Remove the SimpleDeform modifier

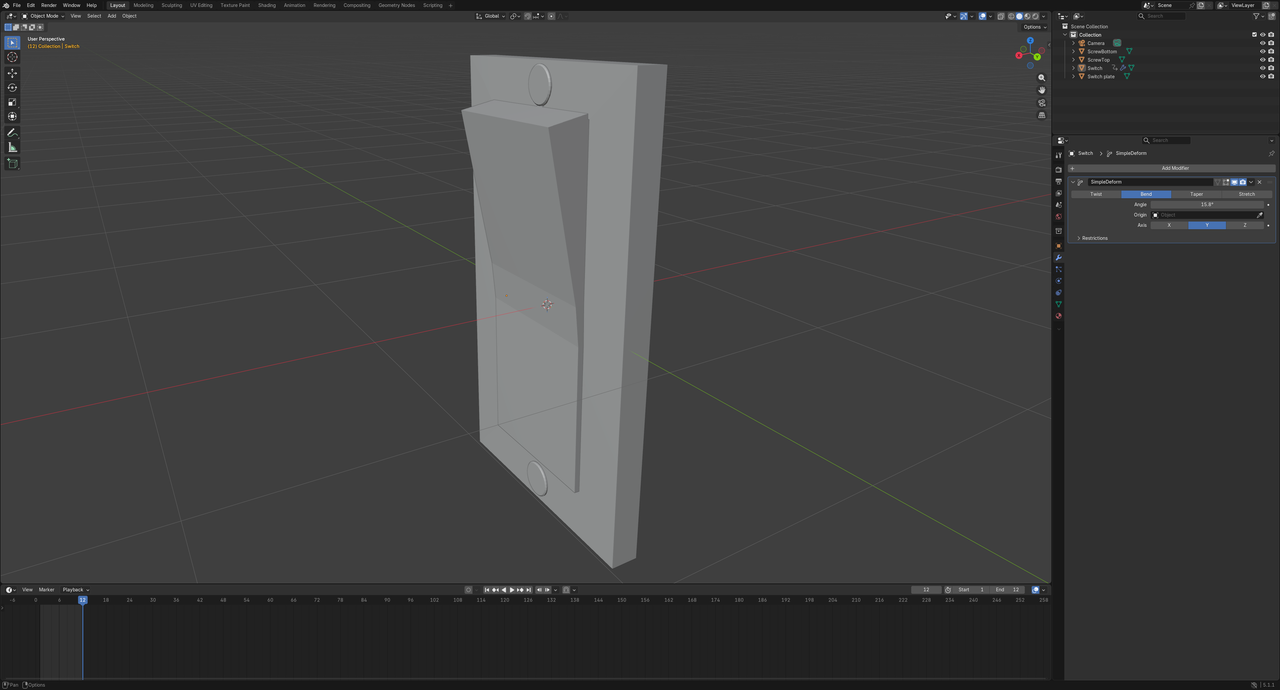tap(1259, 182)
